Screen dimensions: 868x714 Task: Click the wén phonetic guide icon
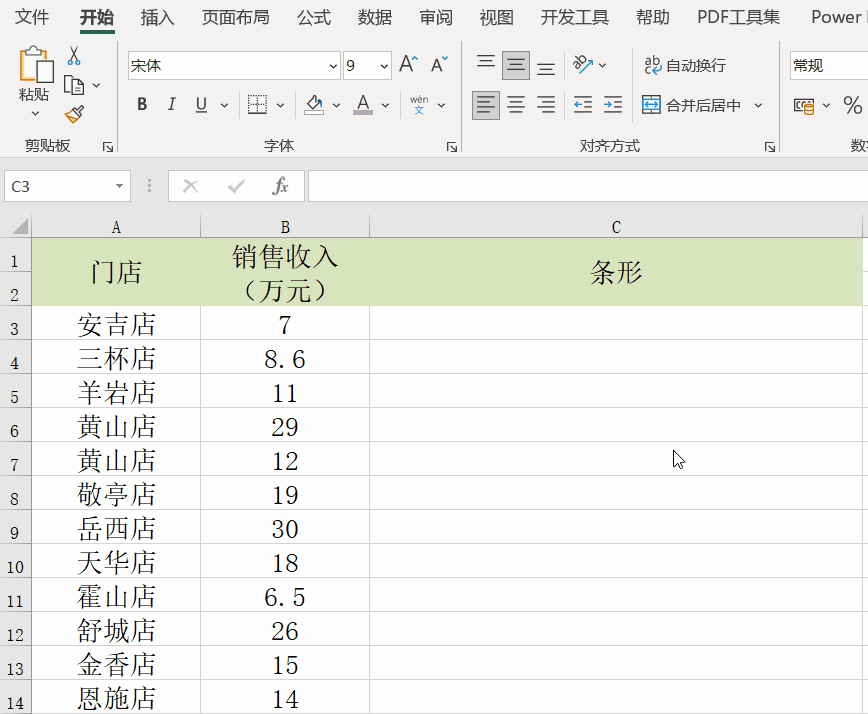(419, 105)
